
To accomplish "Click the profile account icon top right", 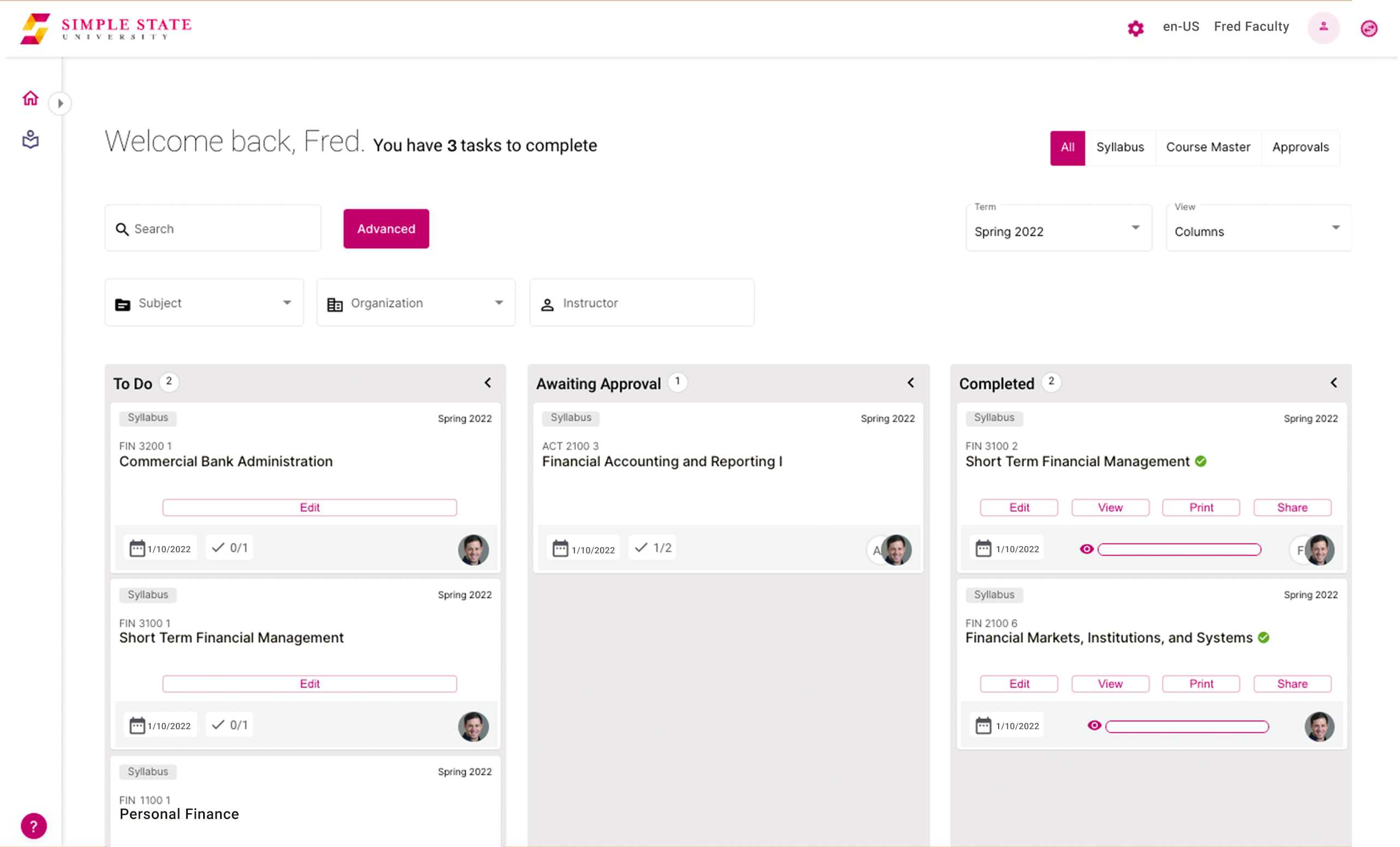I will 1324,27.
